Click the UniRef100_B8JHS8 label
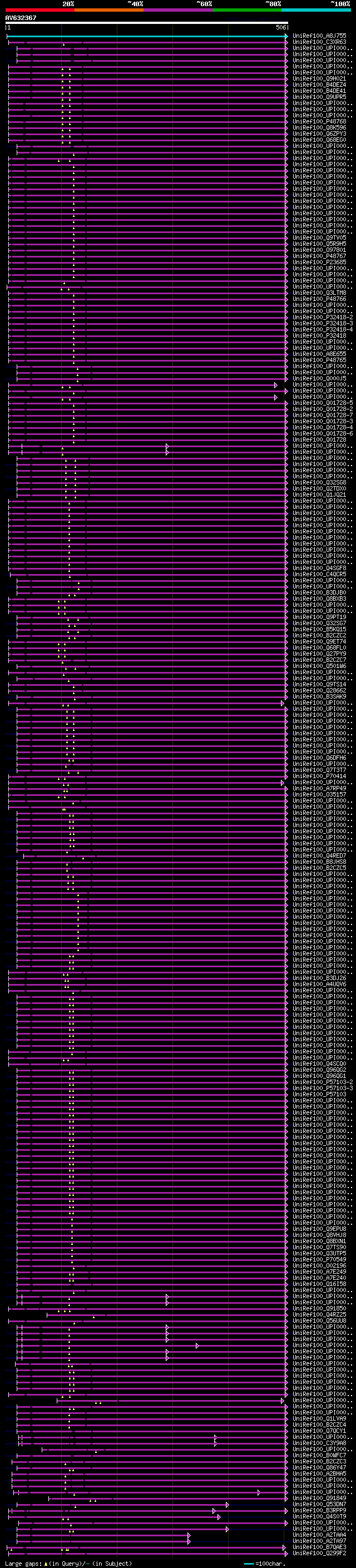This screenshot has height=1568, width=356. [x=319, y=861]
